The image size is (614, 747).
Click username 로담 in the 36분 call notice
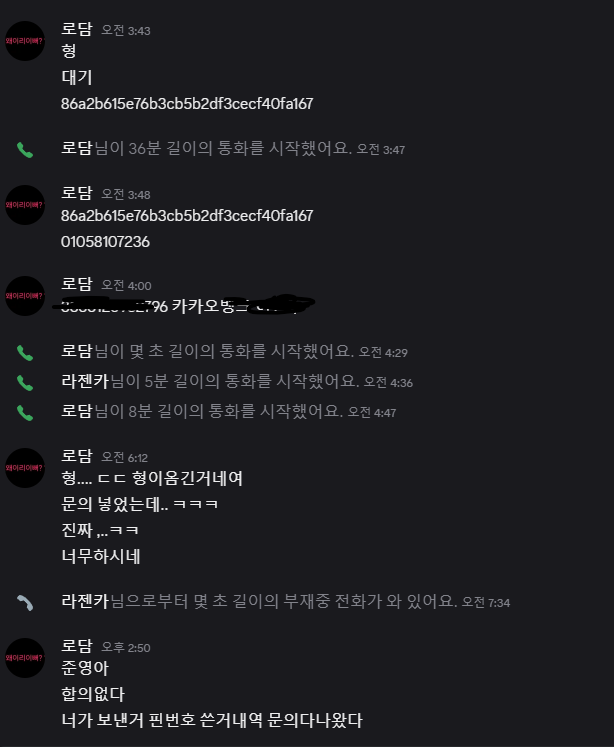click(77, 148)
